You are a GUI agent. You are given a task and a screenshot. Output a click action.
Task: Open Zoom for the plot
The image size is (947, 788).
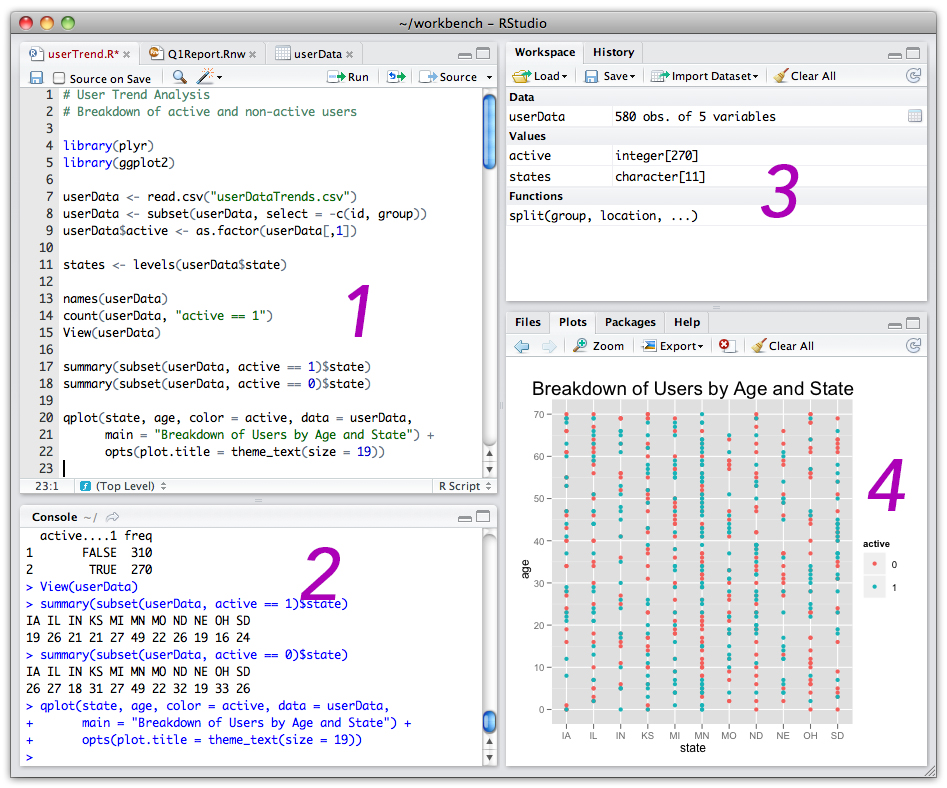(598, 346)
